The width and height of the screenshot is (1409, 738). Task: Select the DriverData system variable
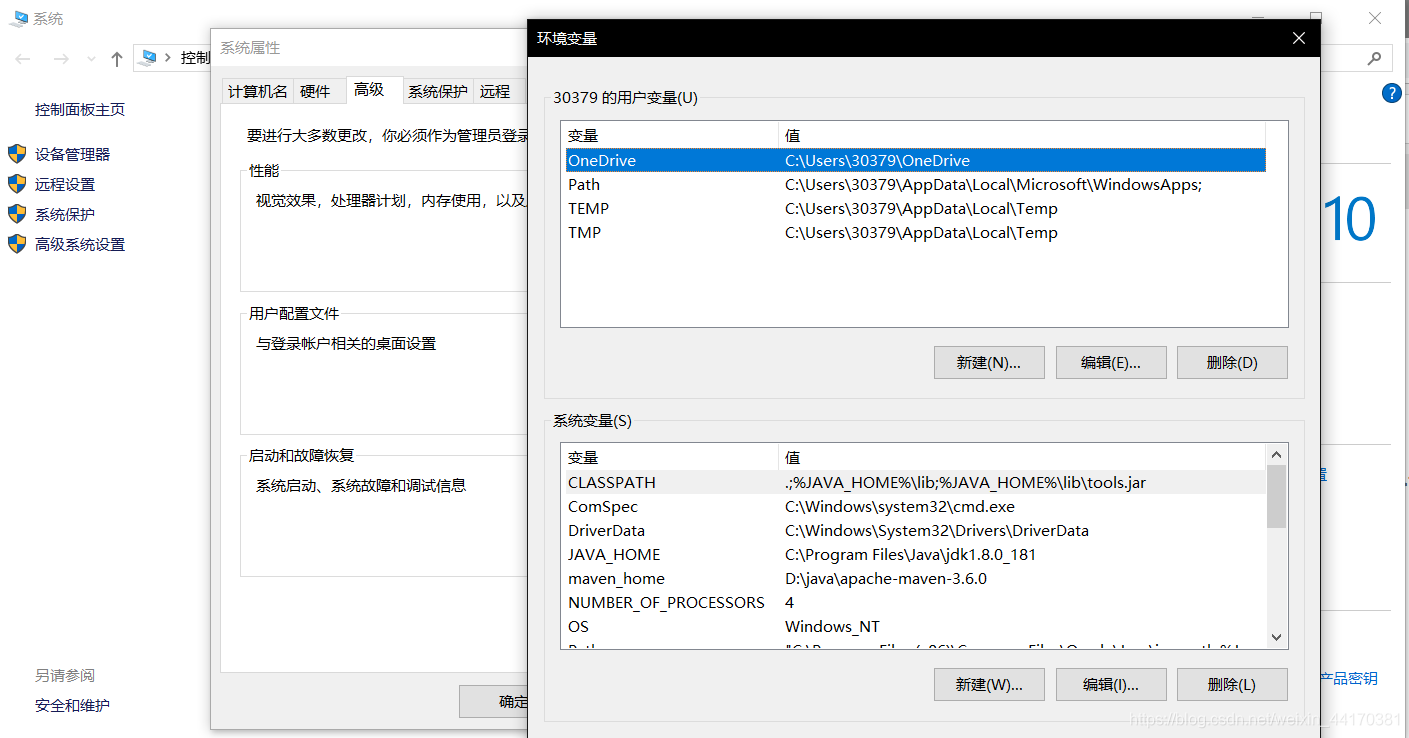pyautogui.click(x=915, y=530)
